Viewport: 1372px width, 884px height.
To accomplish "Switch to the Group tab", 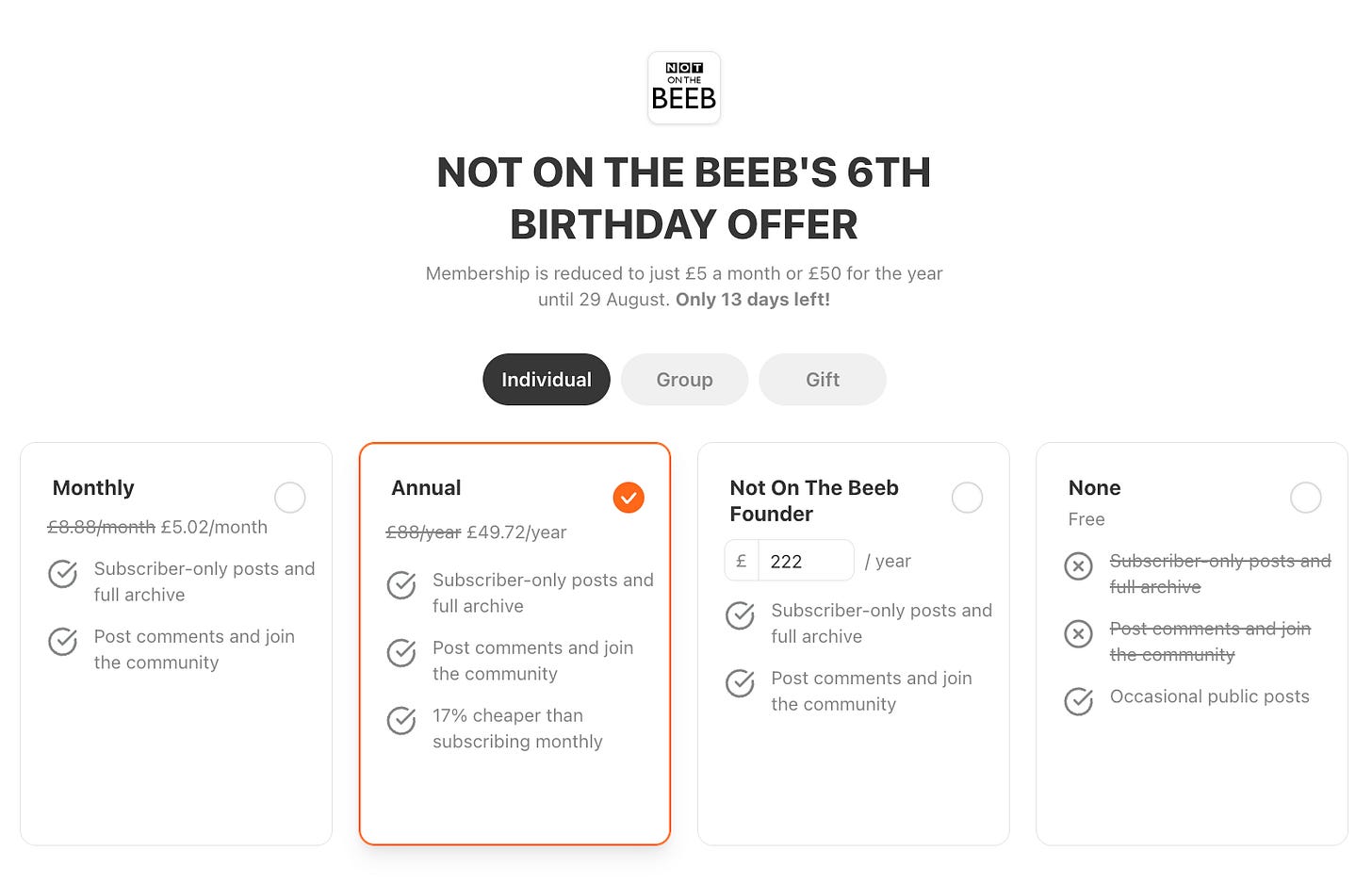I will click(x=684, y=380).
